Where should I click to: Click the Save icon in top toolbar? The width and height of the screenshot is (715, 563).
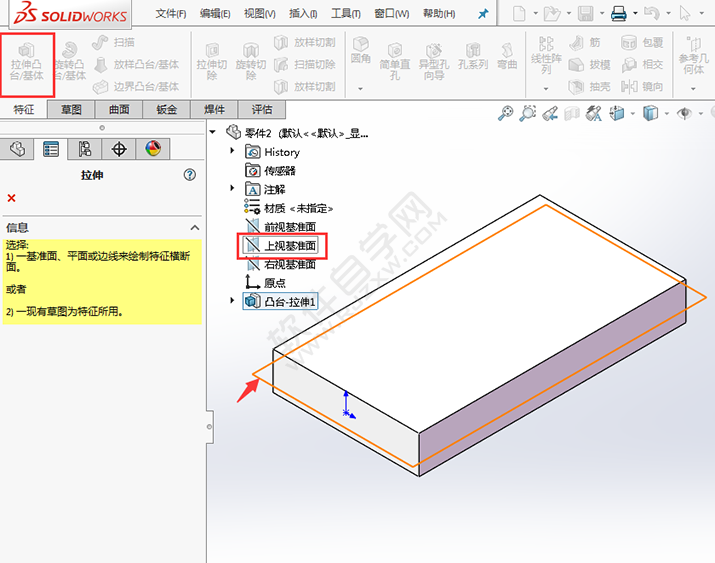coord(585,14)
